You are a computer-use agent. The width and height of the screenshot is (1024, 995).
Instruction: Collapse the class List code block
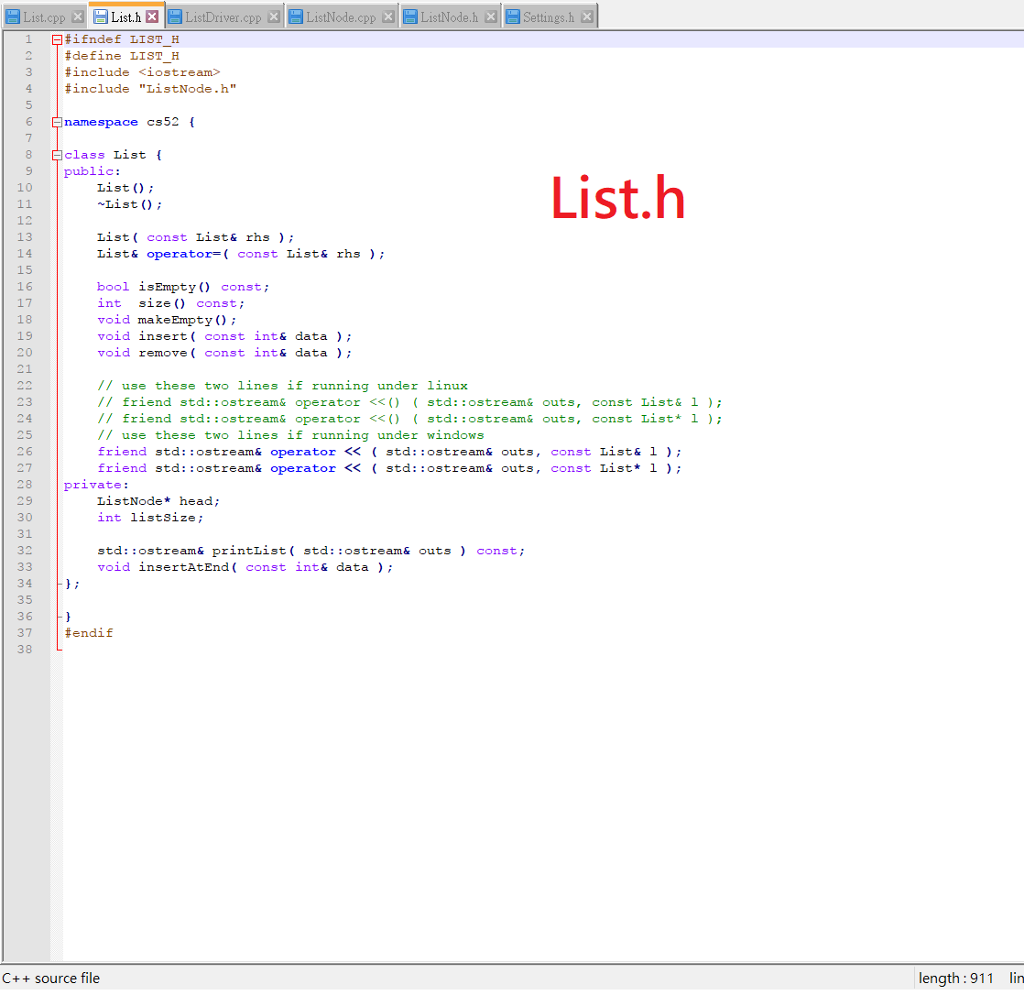click(x=55, y=154)
